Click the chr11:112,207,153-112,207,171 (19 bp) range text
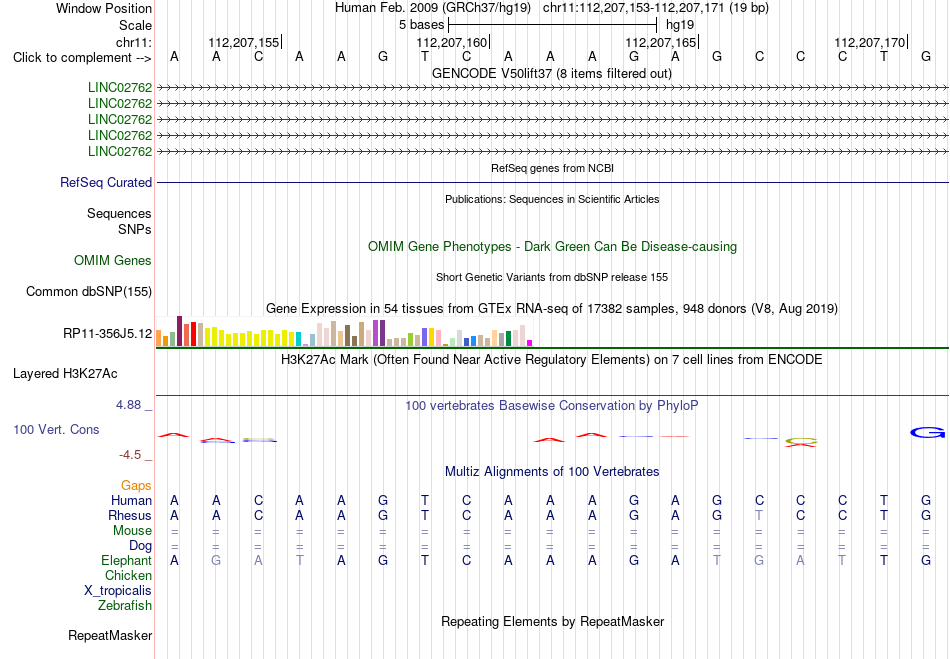Viewport: 950px width, 659px height. tap(656, 8)
